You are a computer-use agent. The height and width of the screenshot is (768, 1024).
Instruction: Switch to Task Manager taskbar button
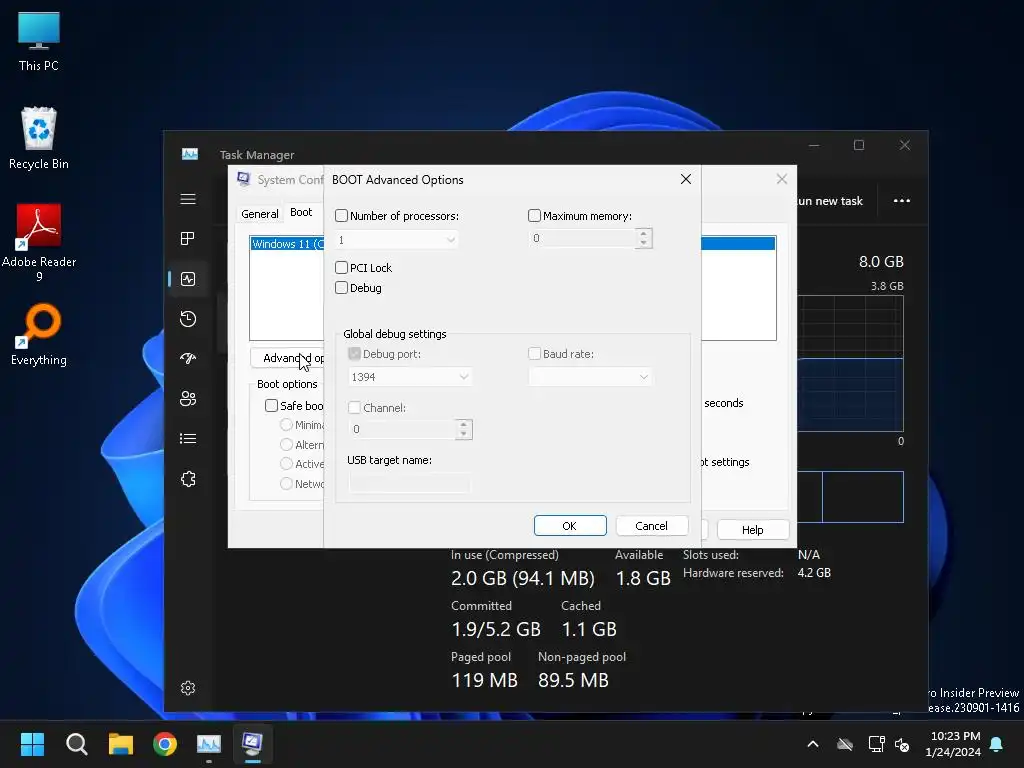pos(209,744)
